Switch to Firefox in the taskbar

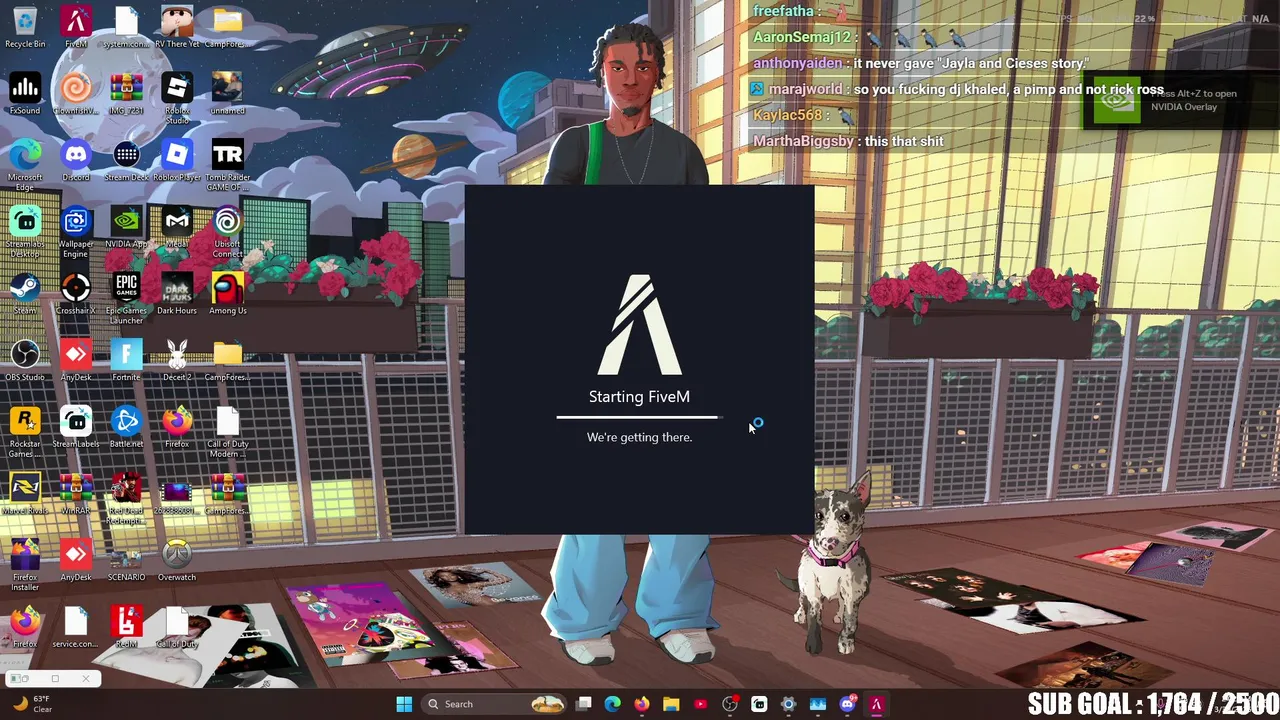click(642, 704)
